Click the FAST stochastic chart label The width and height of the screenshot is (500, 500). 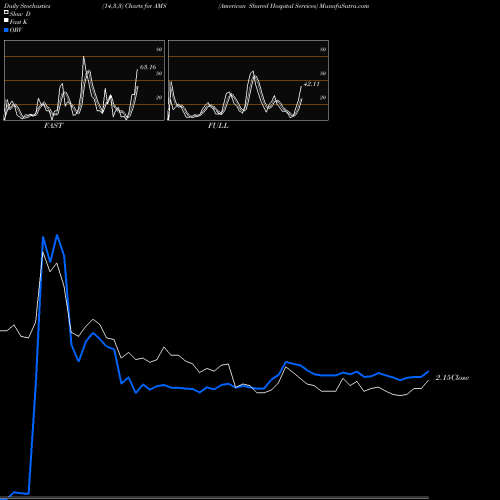click(x=53, y=126)
